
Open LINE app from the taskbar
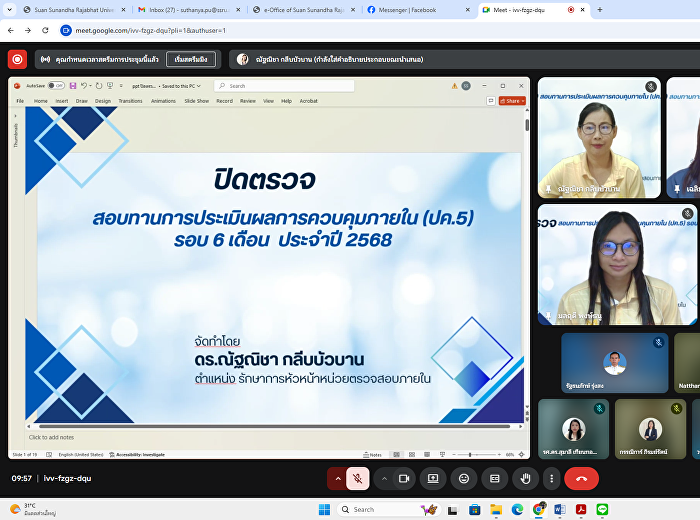click(x=602, y=509)
